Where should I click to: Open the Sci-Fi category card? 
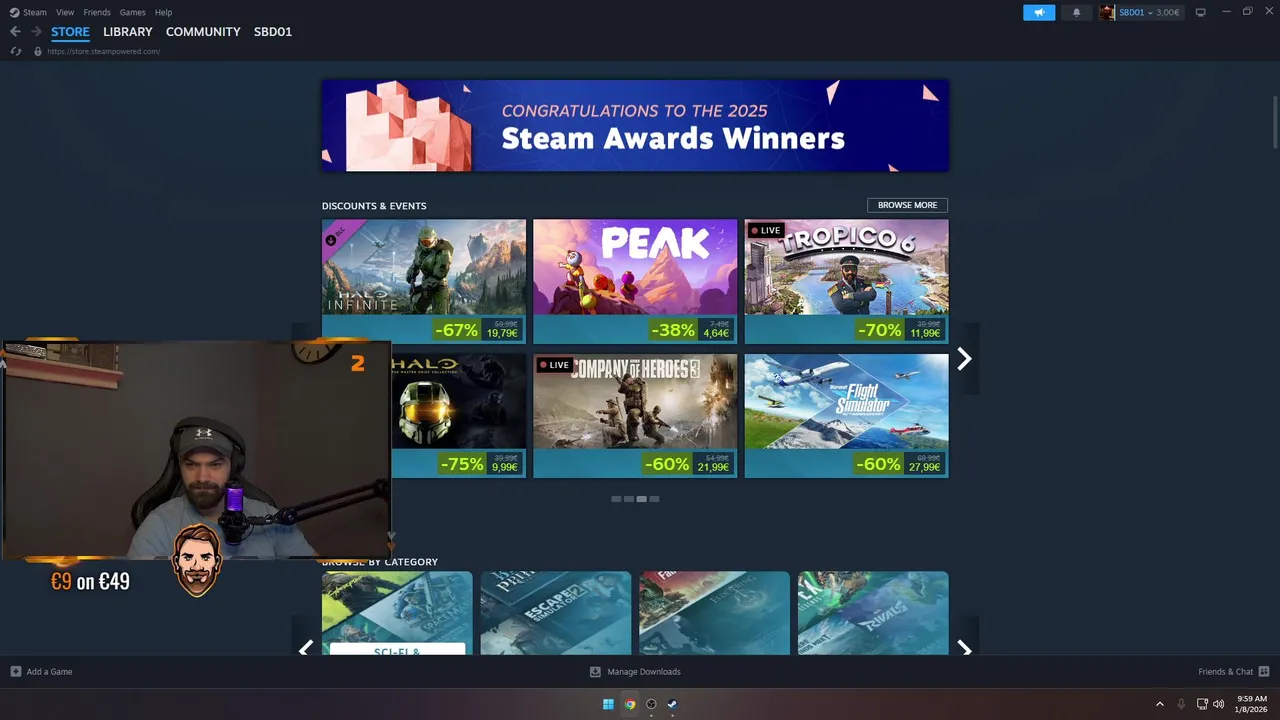[397, 613]
